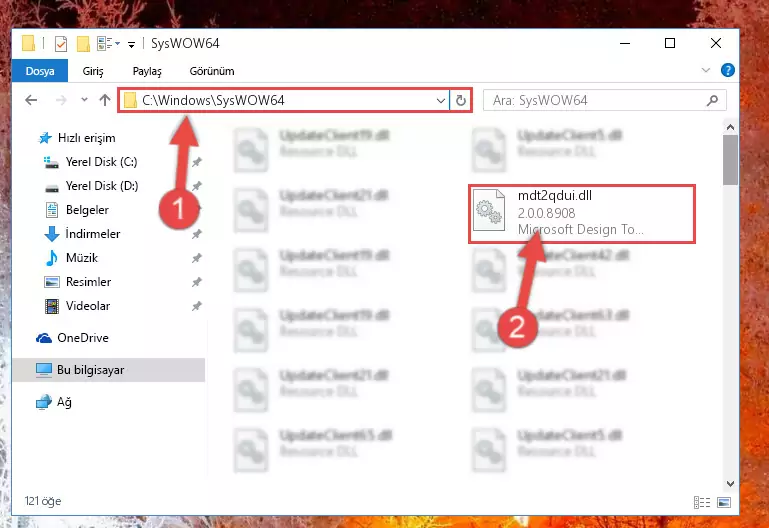Select the mdt2qdui.dll file
This screenshot has height=528, width=769.
click(x=582, y=213)
